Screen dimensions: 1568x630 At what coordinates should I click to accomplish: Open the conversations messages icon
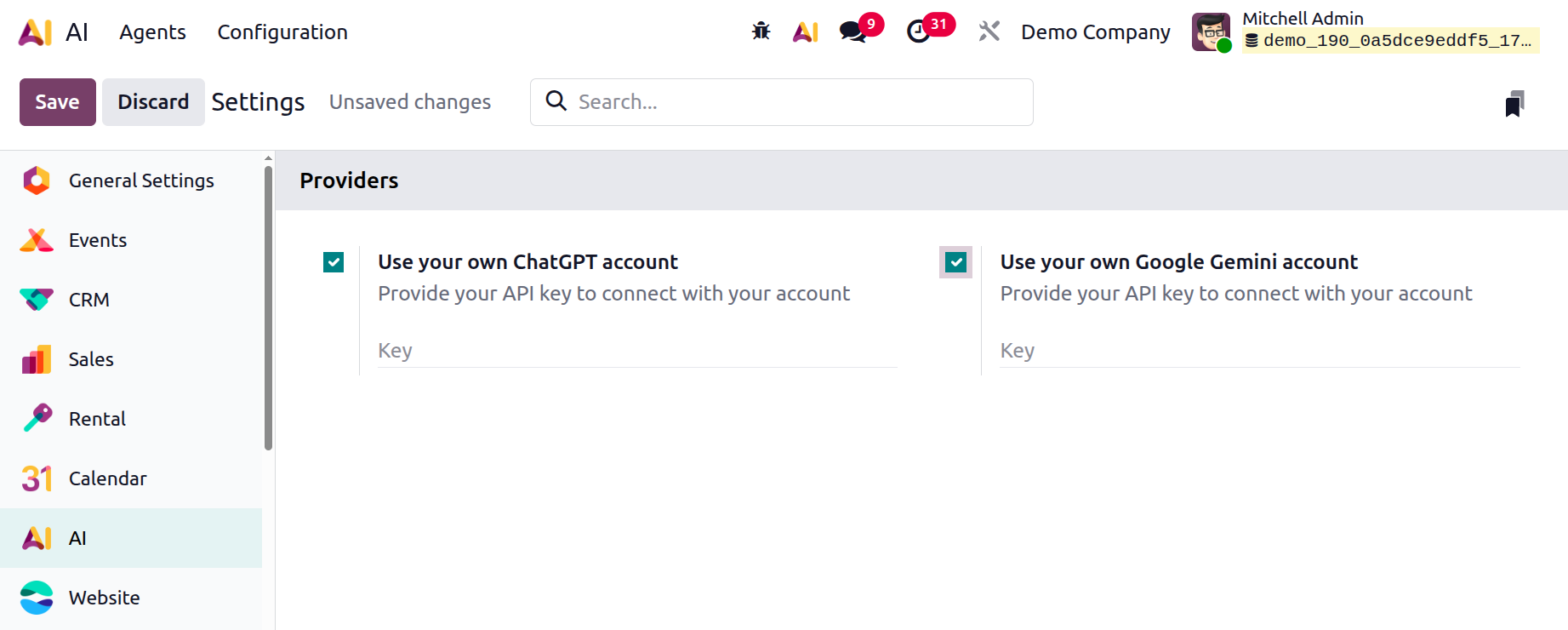[852, 31]
